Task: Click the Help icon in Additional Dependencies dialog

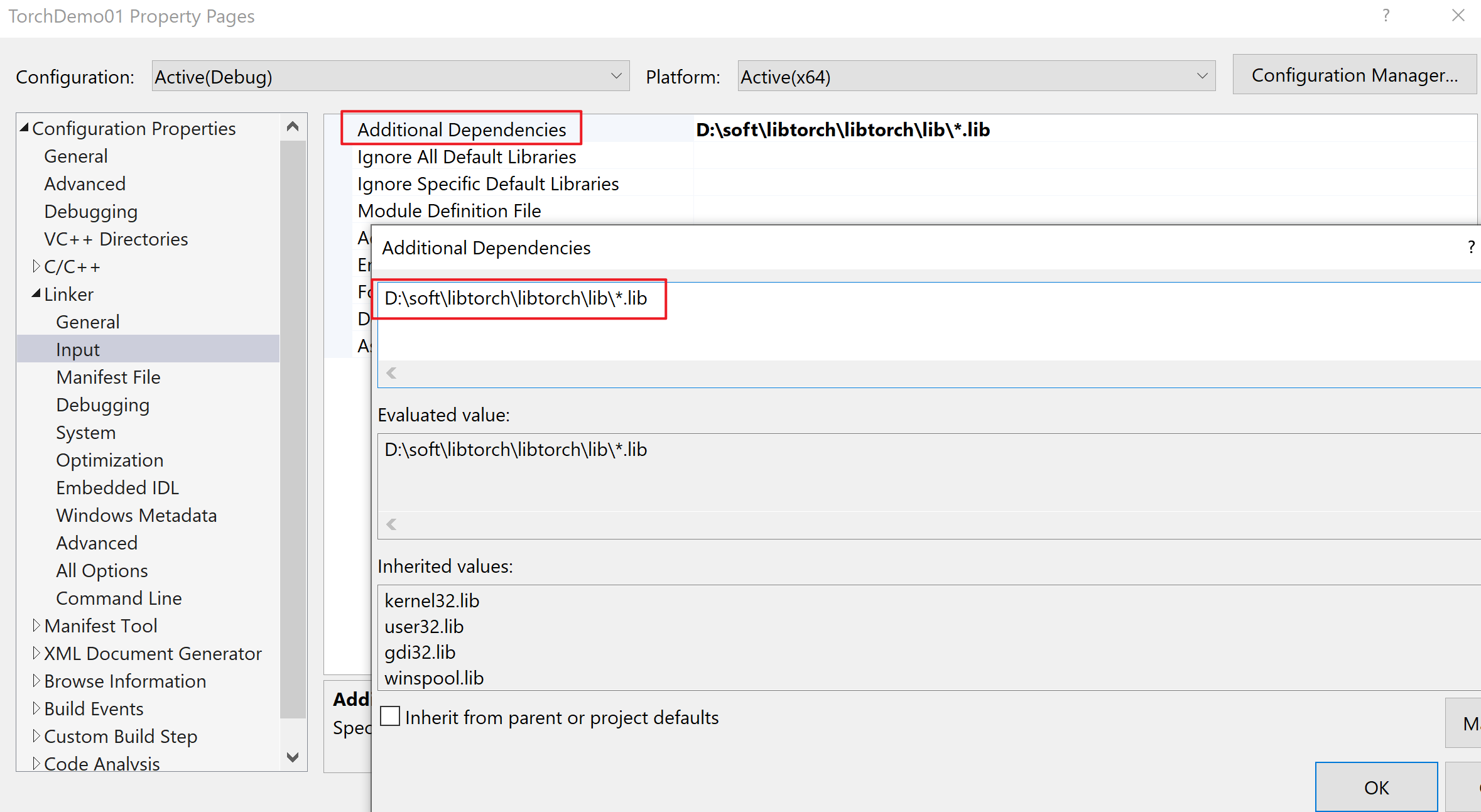Action: (1472, 247)
